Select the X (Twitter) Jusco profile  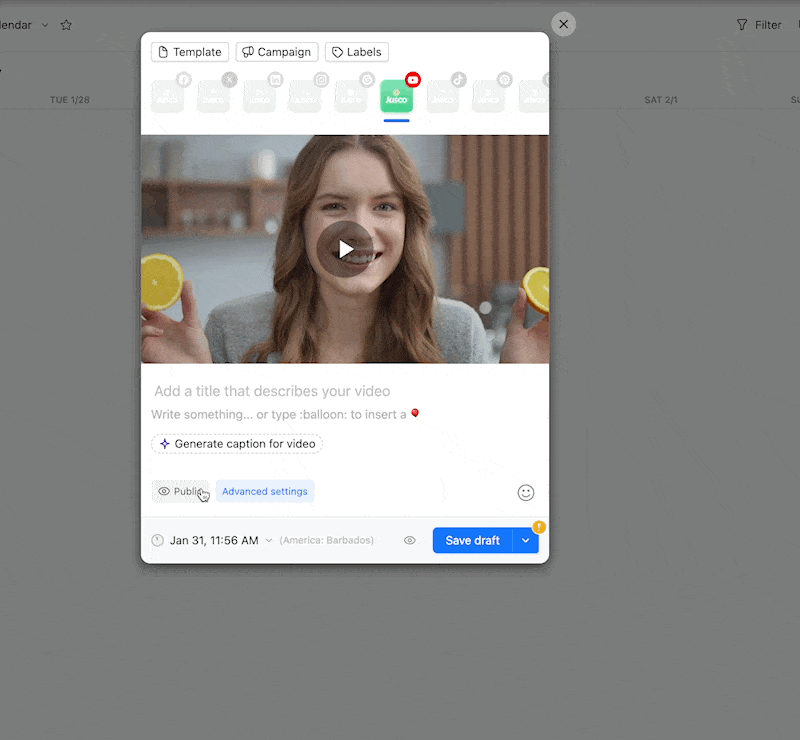click(214, 97)
